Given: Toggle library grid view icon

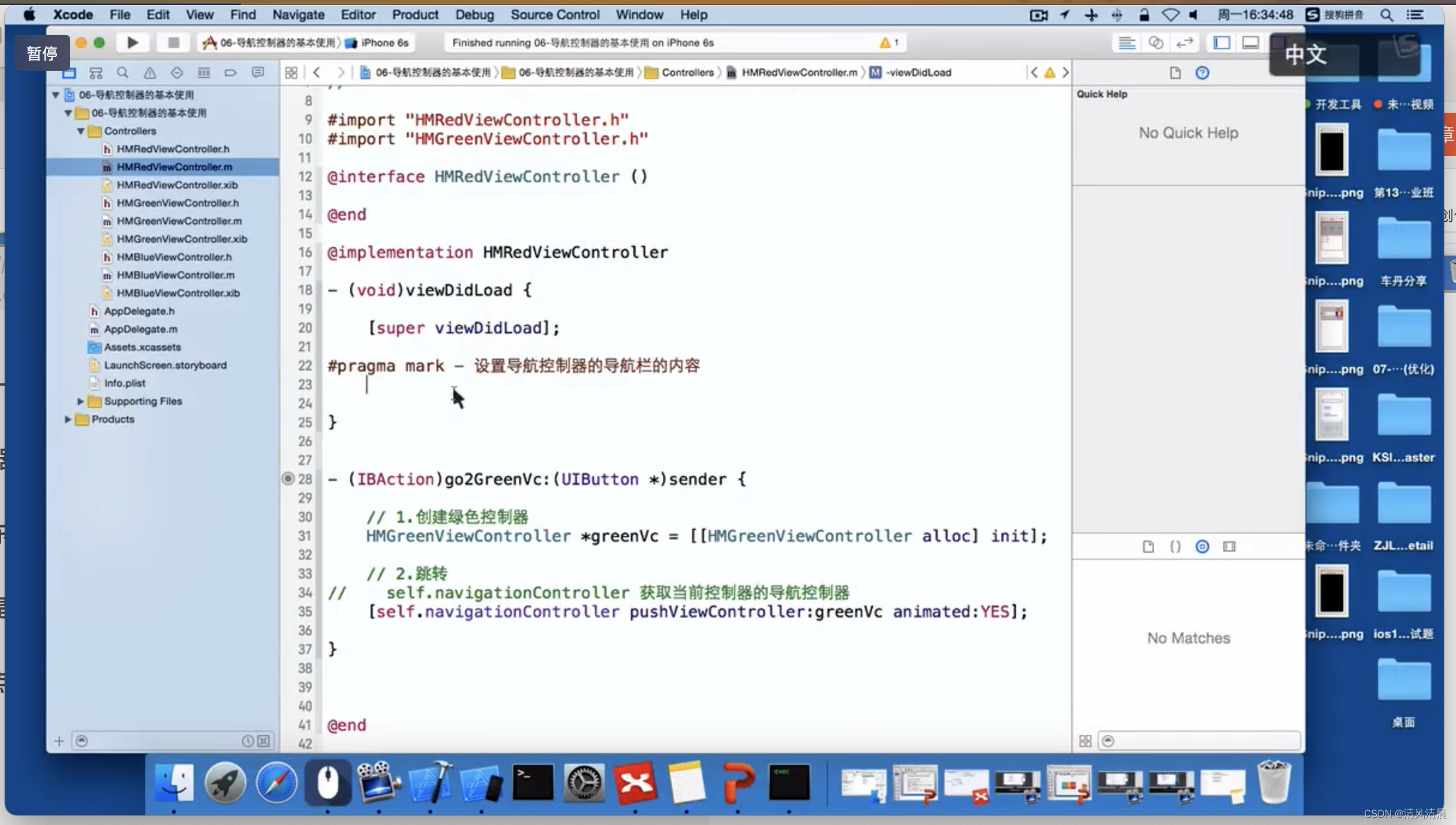Looking at the screenshot, I should pos(1085,741).
